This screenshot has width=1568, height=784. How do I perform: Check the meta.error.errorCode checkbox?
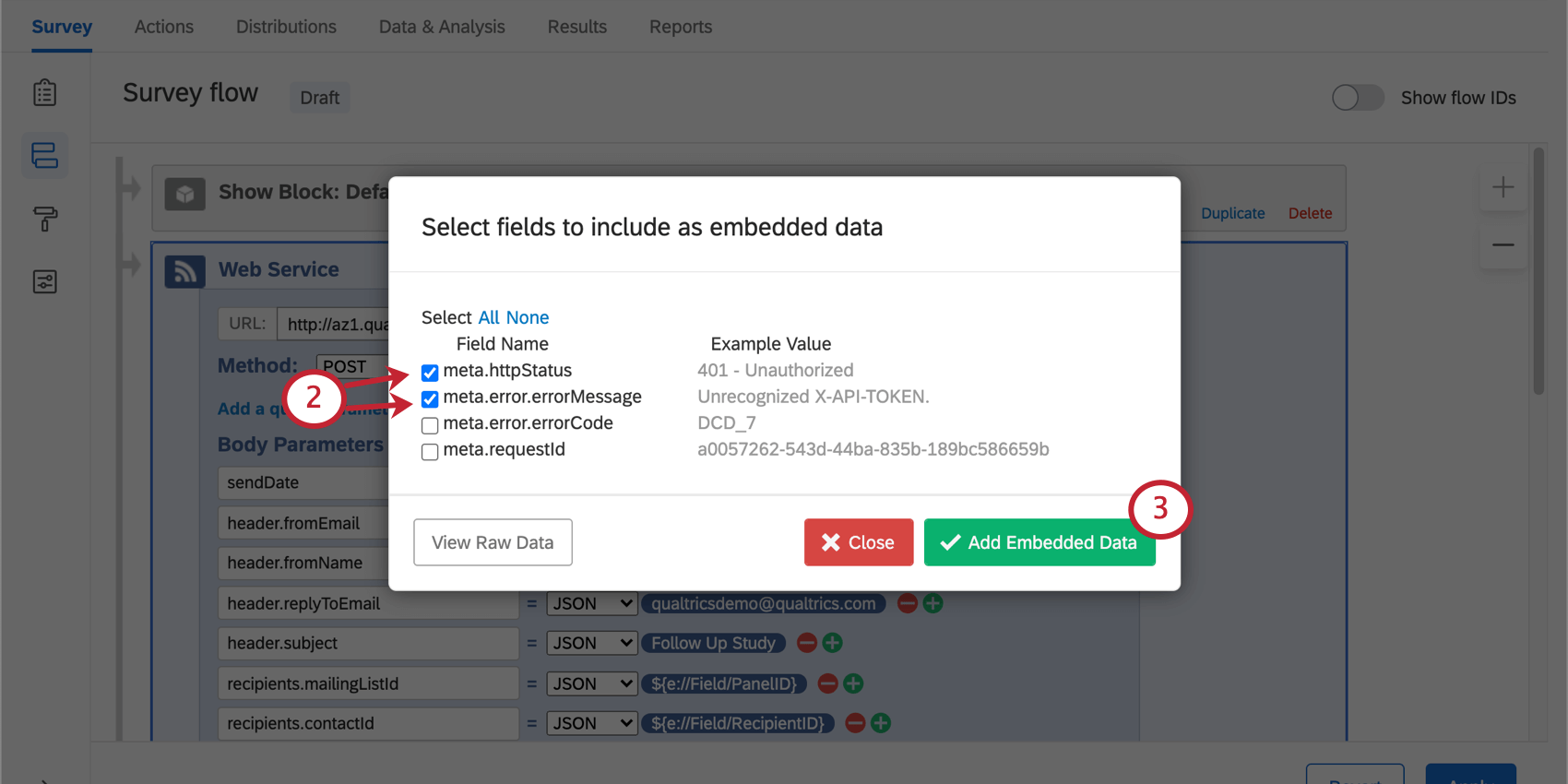click(x=430, y=425)
